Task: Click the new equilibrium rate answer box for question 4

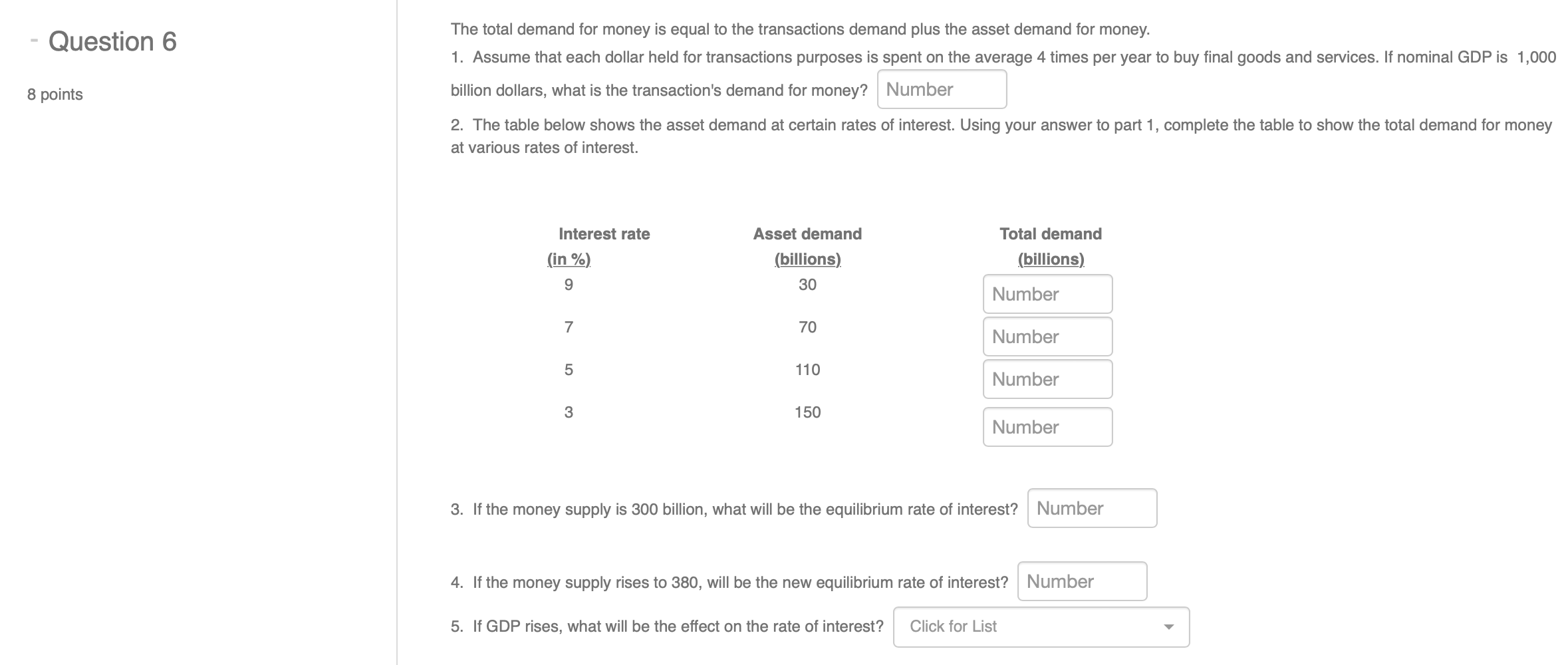Action: [1081, 581]
